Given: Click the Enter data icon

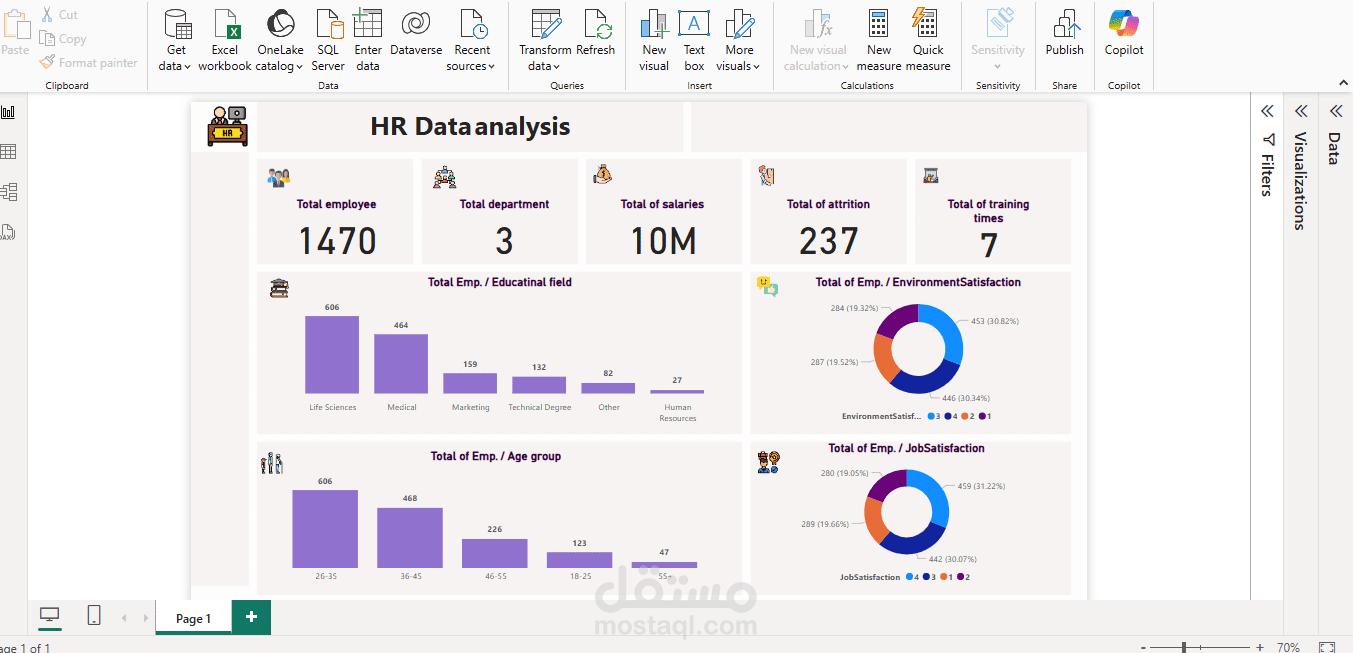Looking at the screenshot, I should [x=368, y=24].
